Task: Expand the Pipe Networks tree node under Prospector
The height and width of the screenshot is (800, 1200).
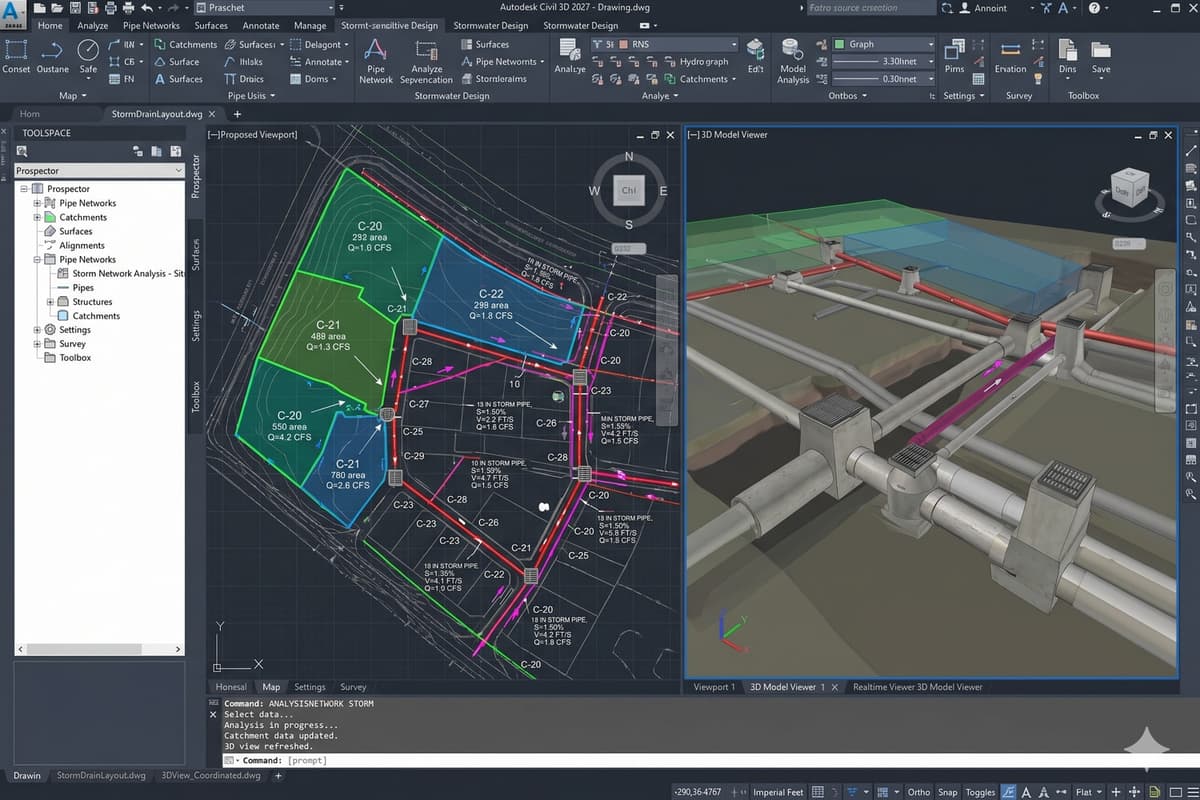Action: [37, 203]
